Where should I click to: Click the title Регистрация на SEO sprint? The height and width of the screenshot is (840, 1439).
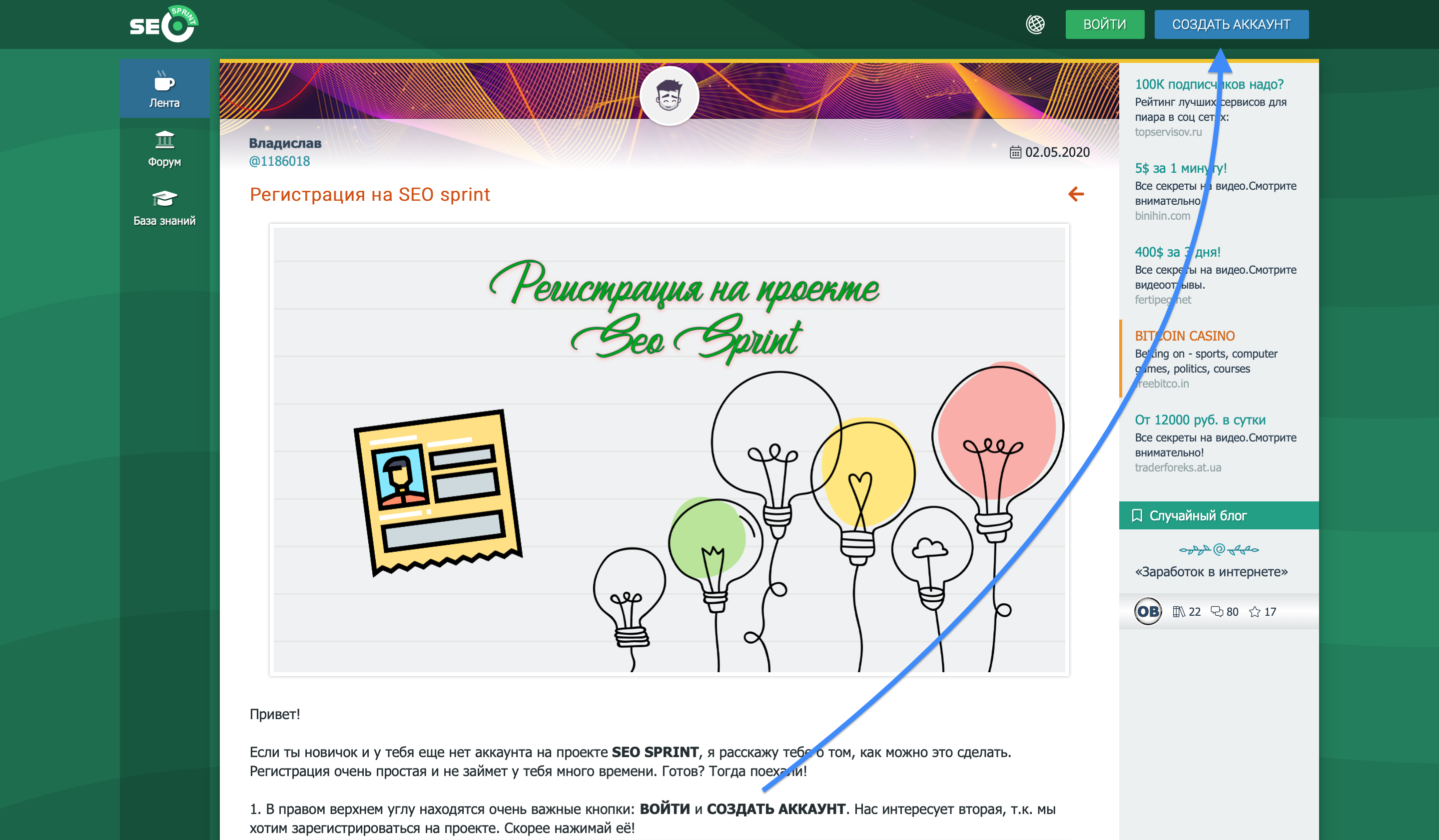click(x=370, y=195)
